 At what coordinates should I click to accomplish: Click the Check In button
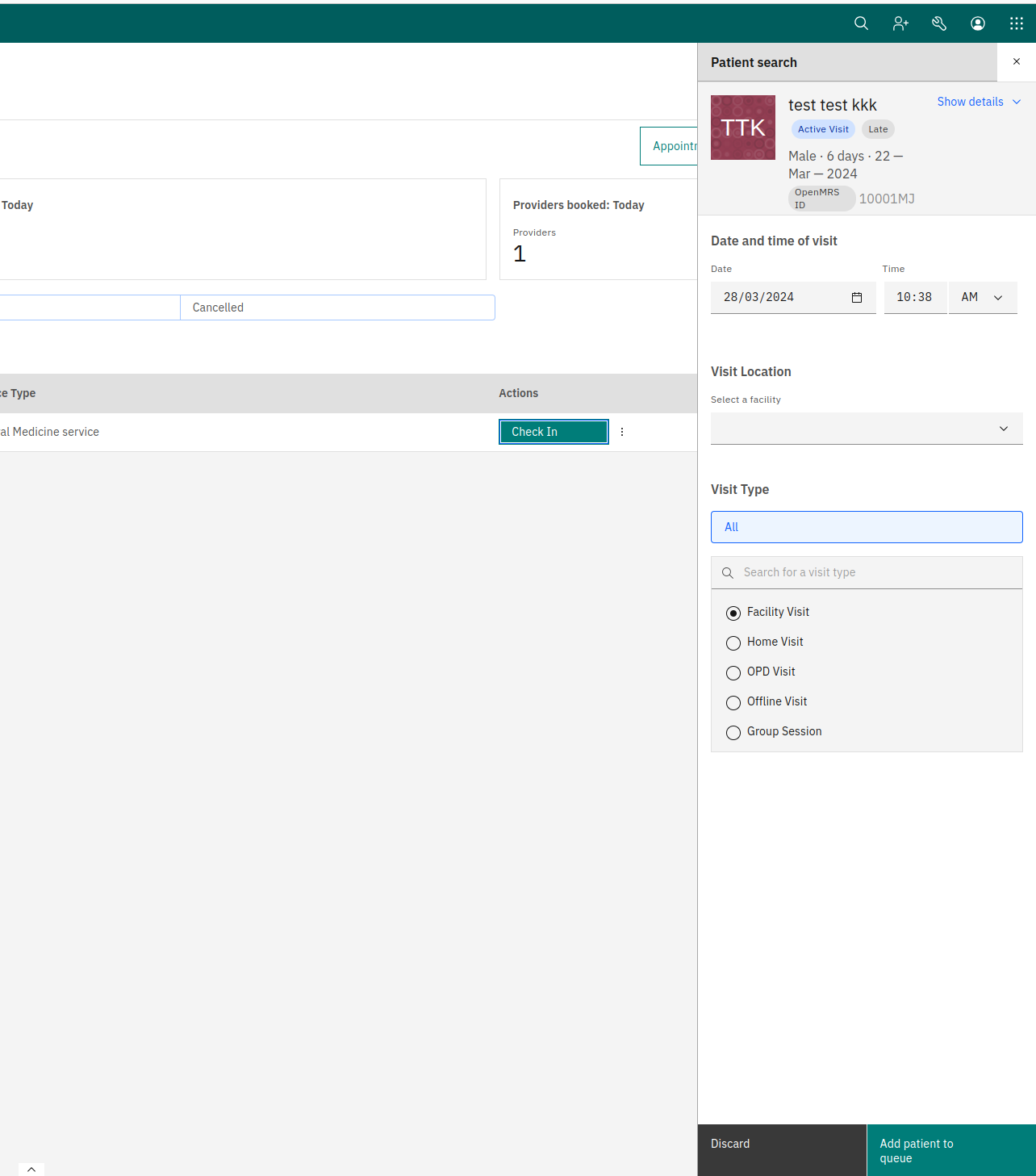point(554,432)
